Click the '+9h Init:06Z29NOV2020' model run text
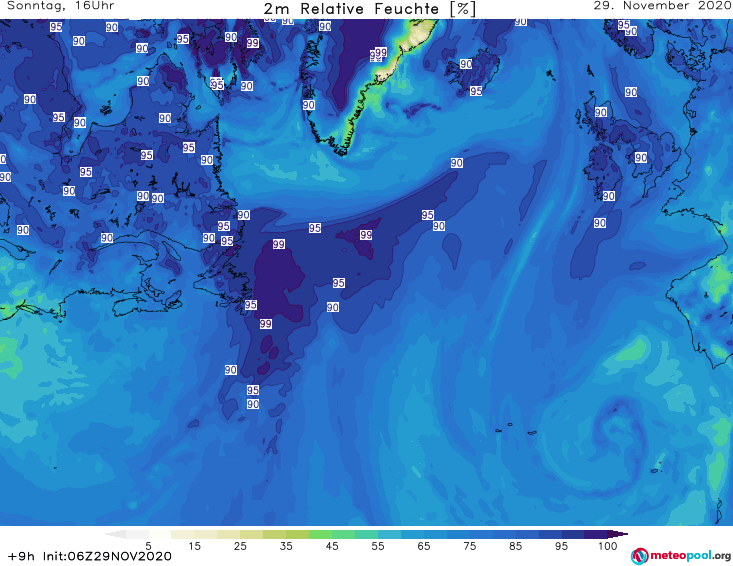 [90, 556]
